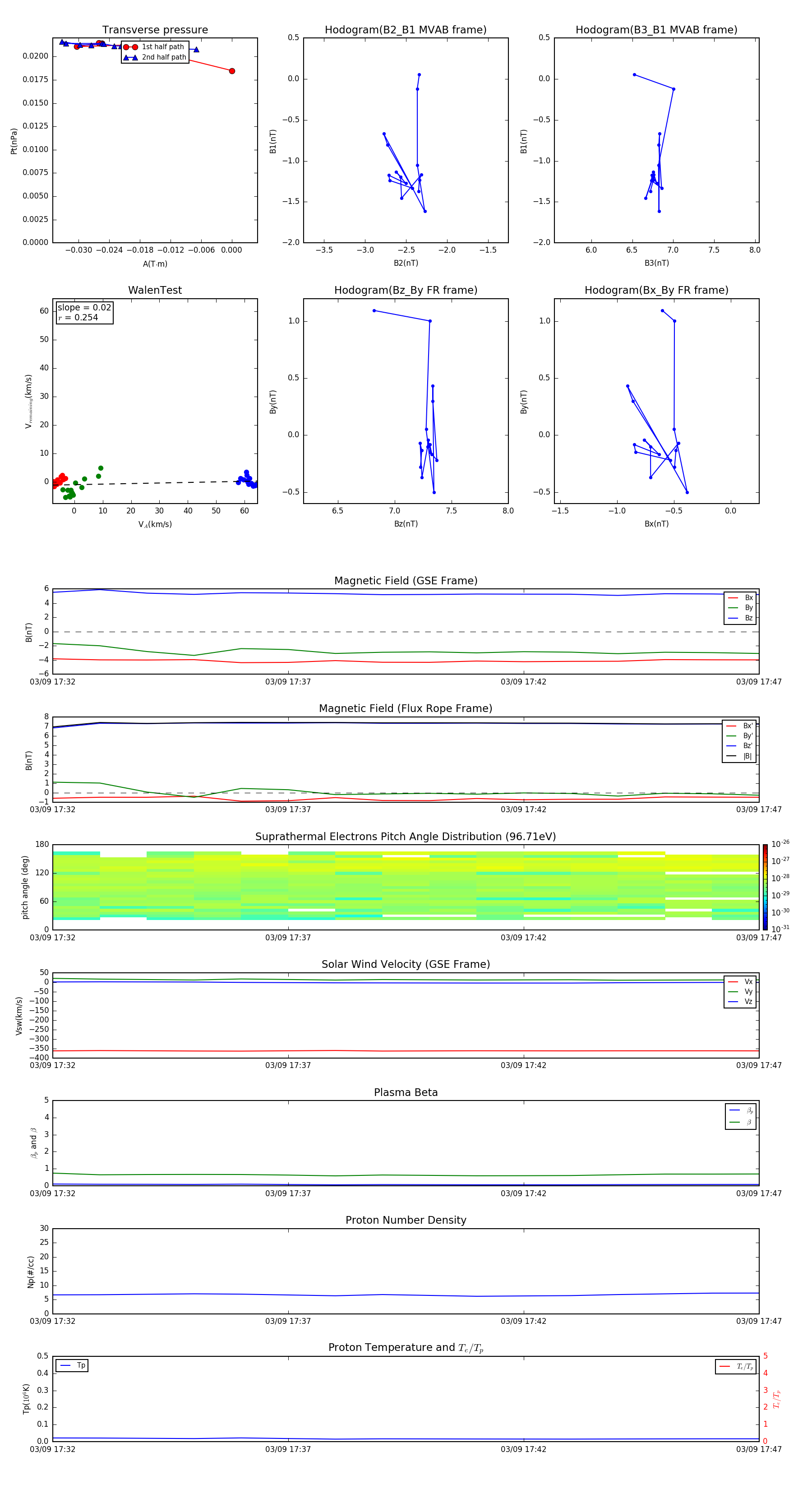Click the 'A(T·m)' x-axis label

click(155, 264)
